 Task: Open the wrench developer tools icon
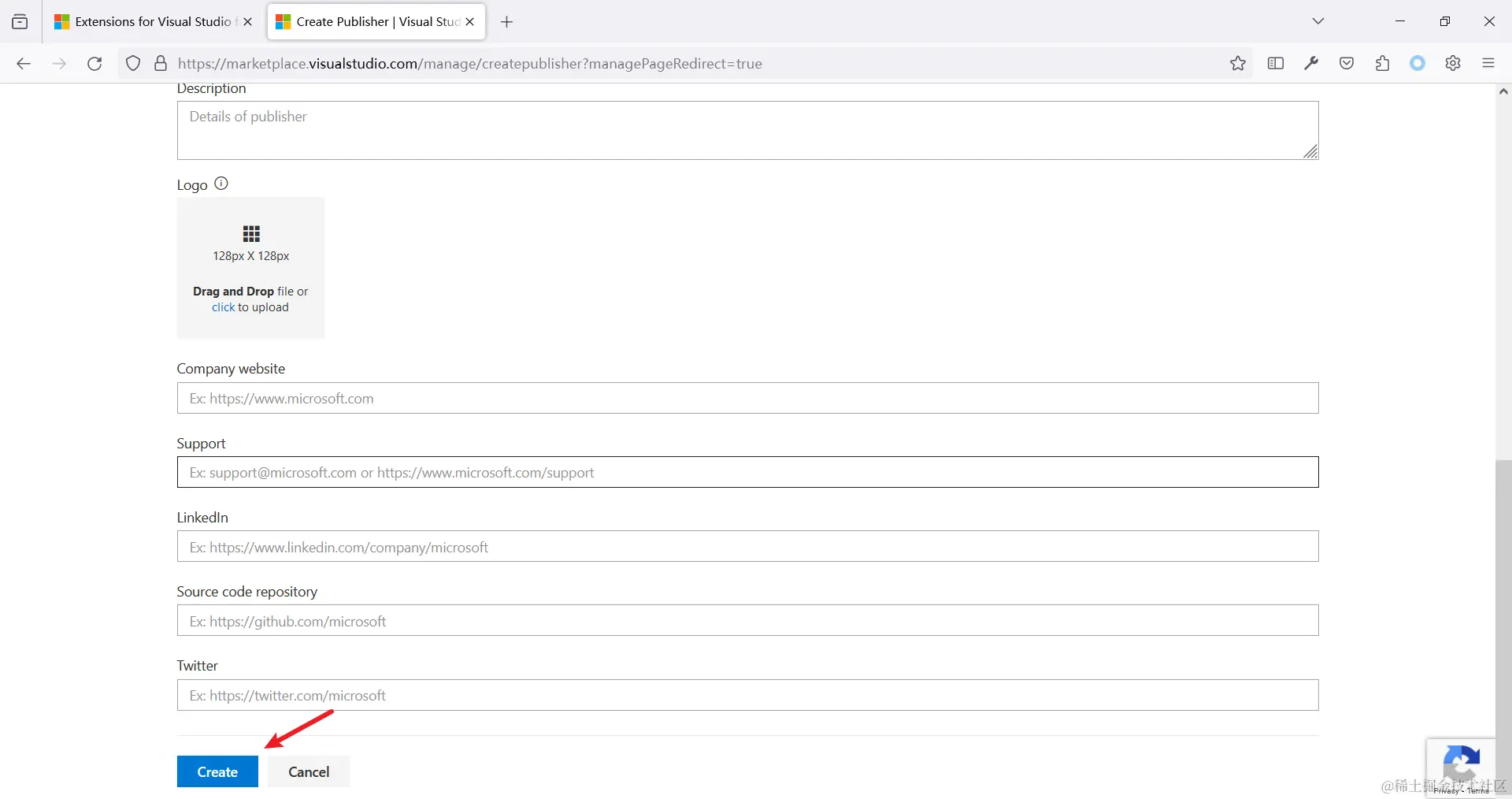click(1311, 64)
